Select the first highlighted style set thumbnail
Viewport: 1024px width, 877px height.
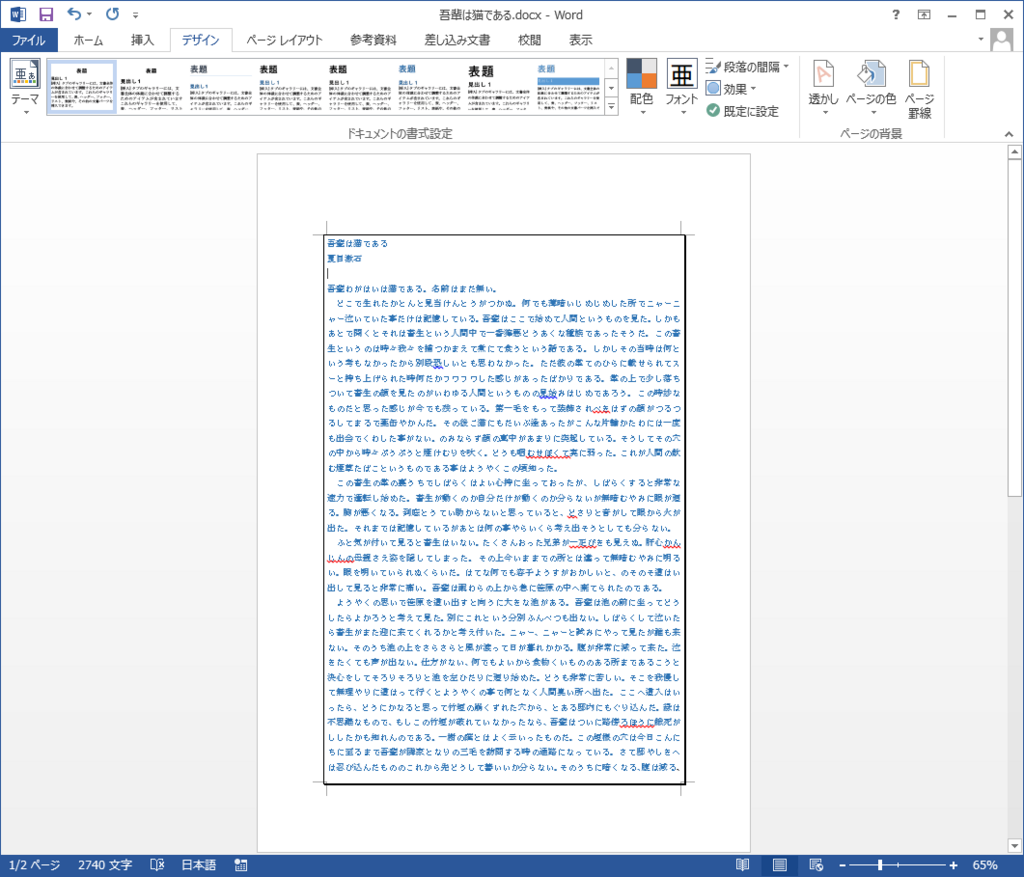click(x=82, y=88)
